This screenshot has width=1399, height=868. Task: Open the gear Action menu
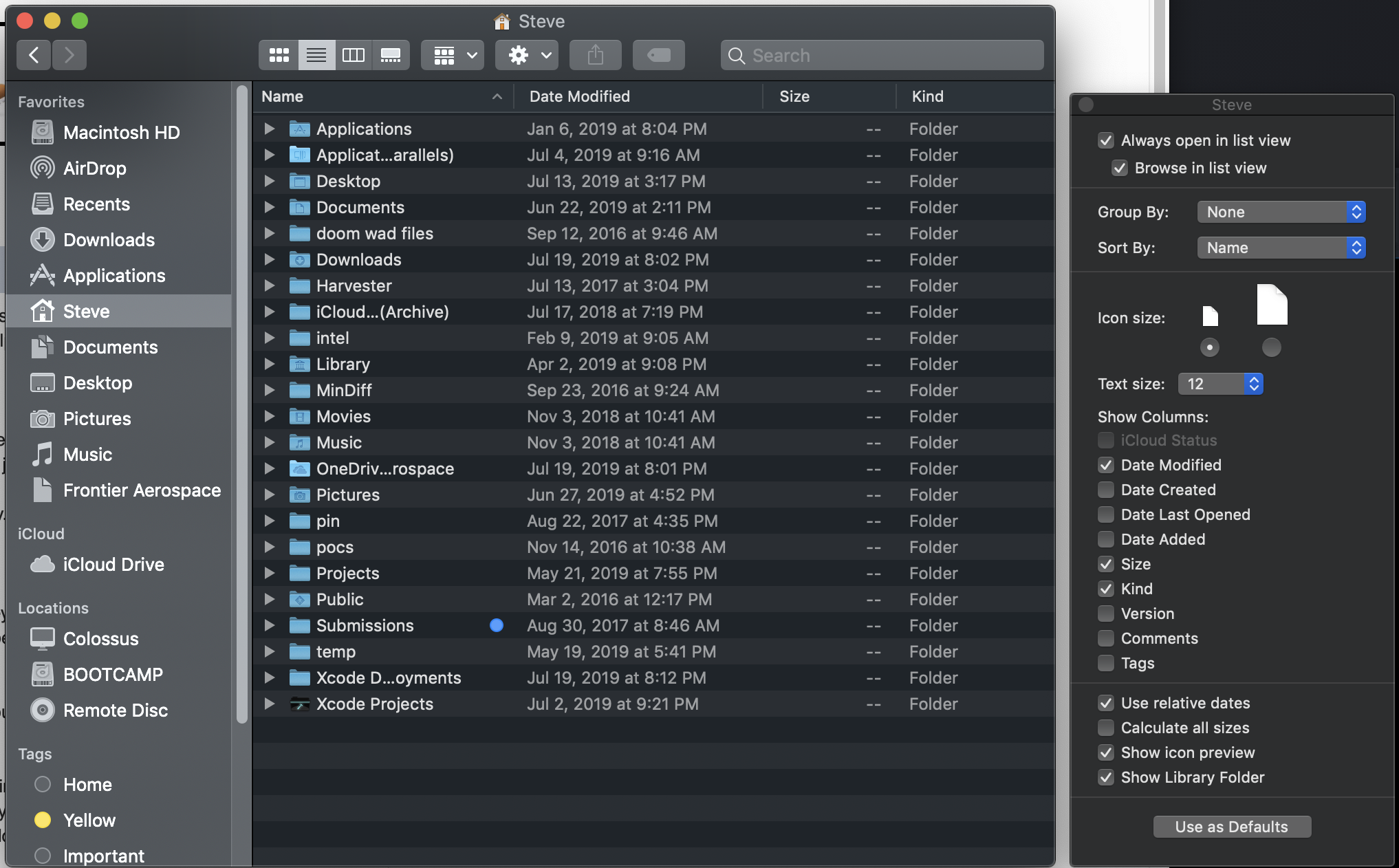pos(527,55)
